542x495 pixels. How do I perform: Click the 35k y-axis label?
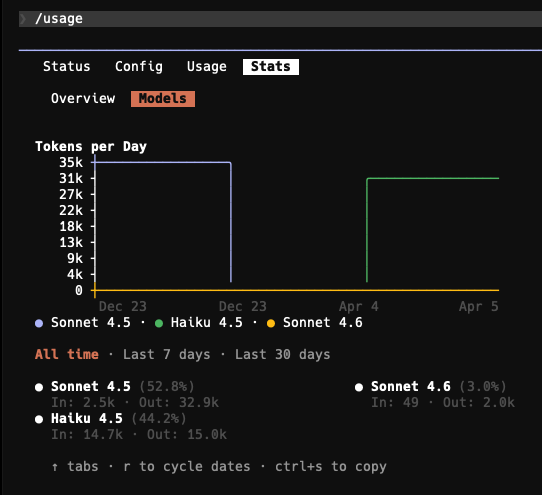point(71,162)
